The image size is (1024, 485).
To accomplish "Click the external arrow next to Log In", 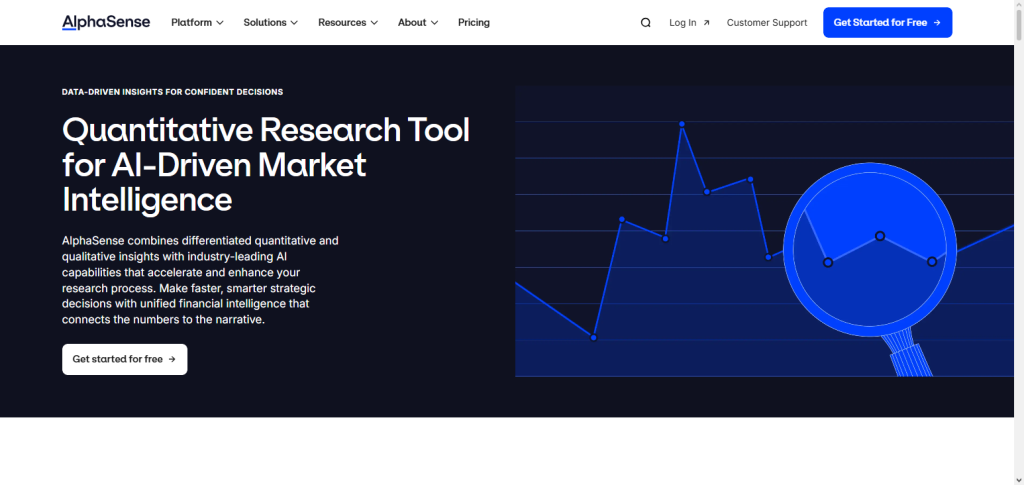I will click(x=706, y=23).
